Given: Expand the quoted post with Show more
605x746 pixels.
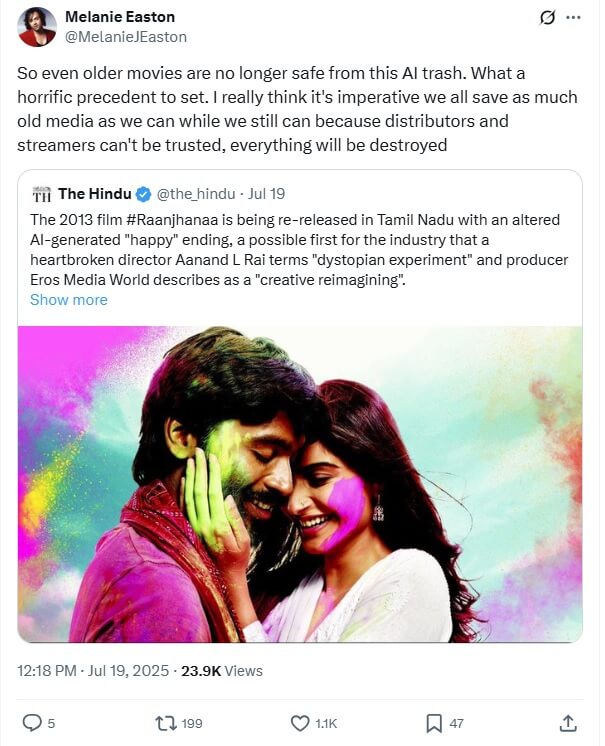Looking at the screenshot, I should click(68, 299).
